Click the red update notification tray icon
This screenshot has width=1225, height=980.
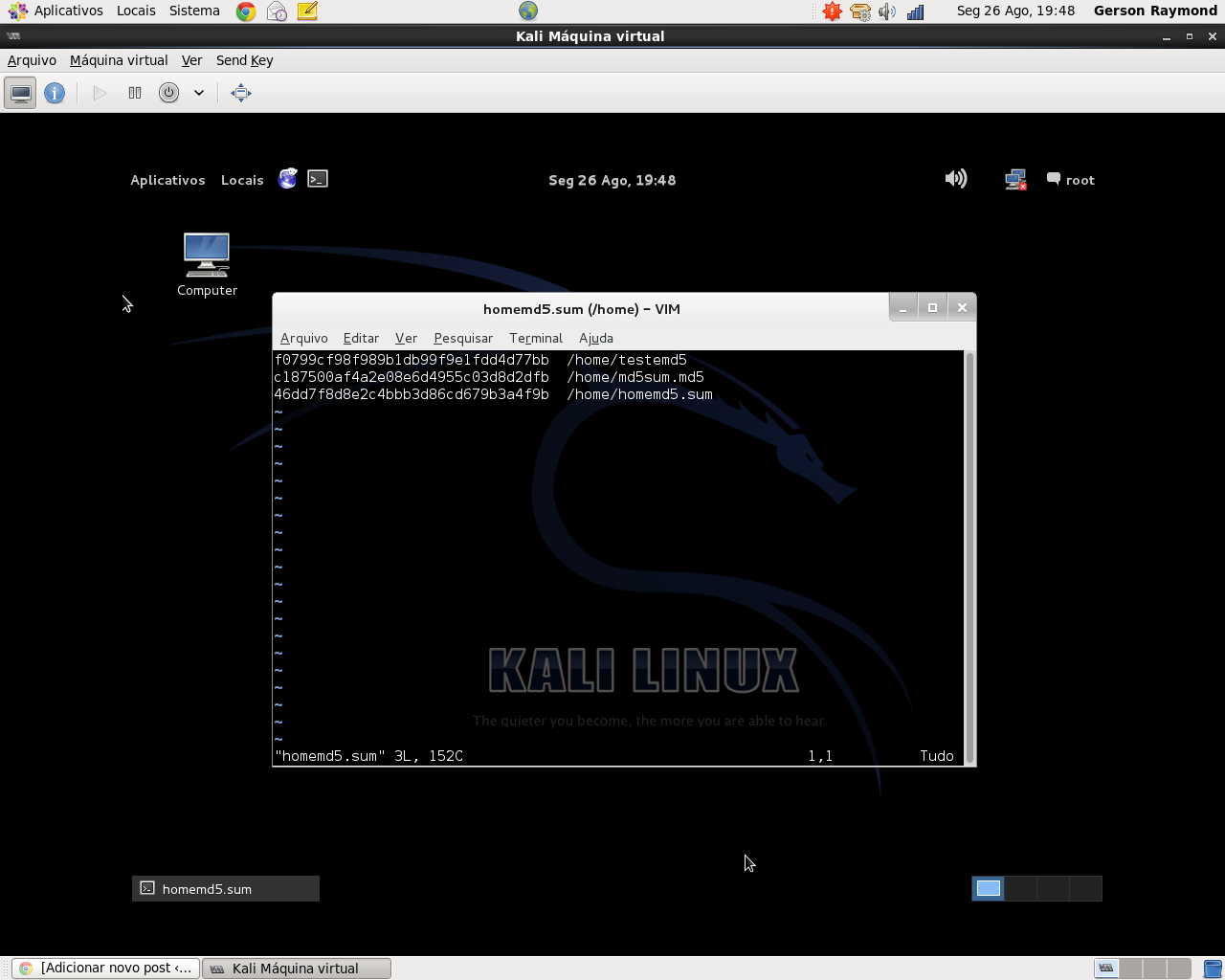pyautogui.click(x=833, y=11)
